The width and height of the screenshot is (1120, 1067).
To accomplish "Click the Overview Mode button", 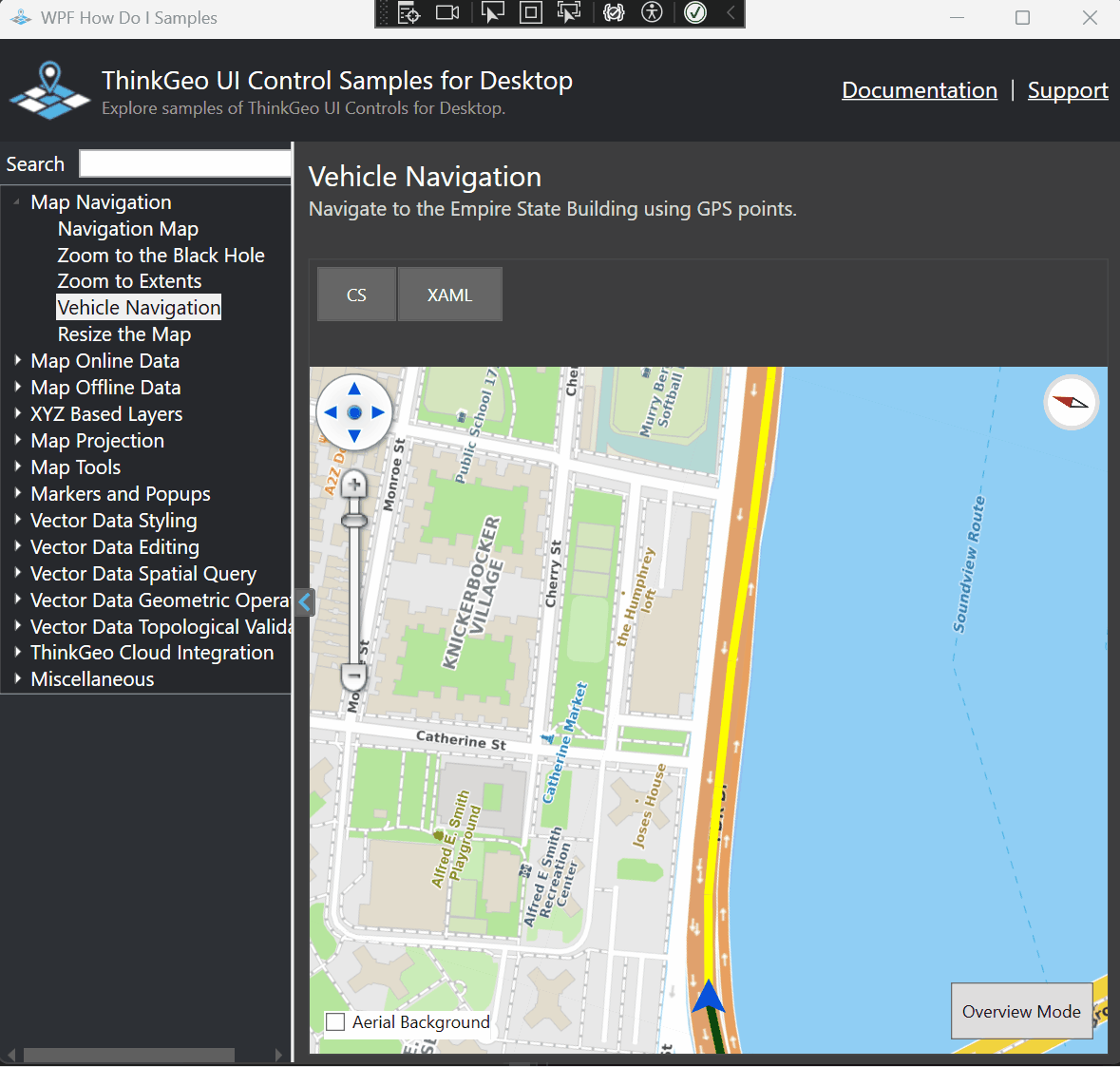I will coord(1021,1011).
